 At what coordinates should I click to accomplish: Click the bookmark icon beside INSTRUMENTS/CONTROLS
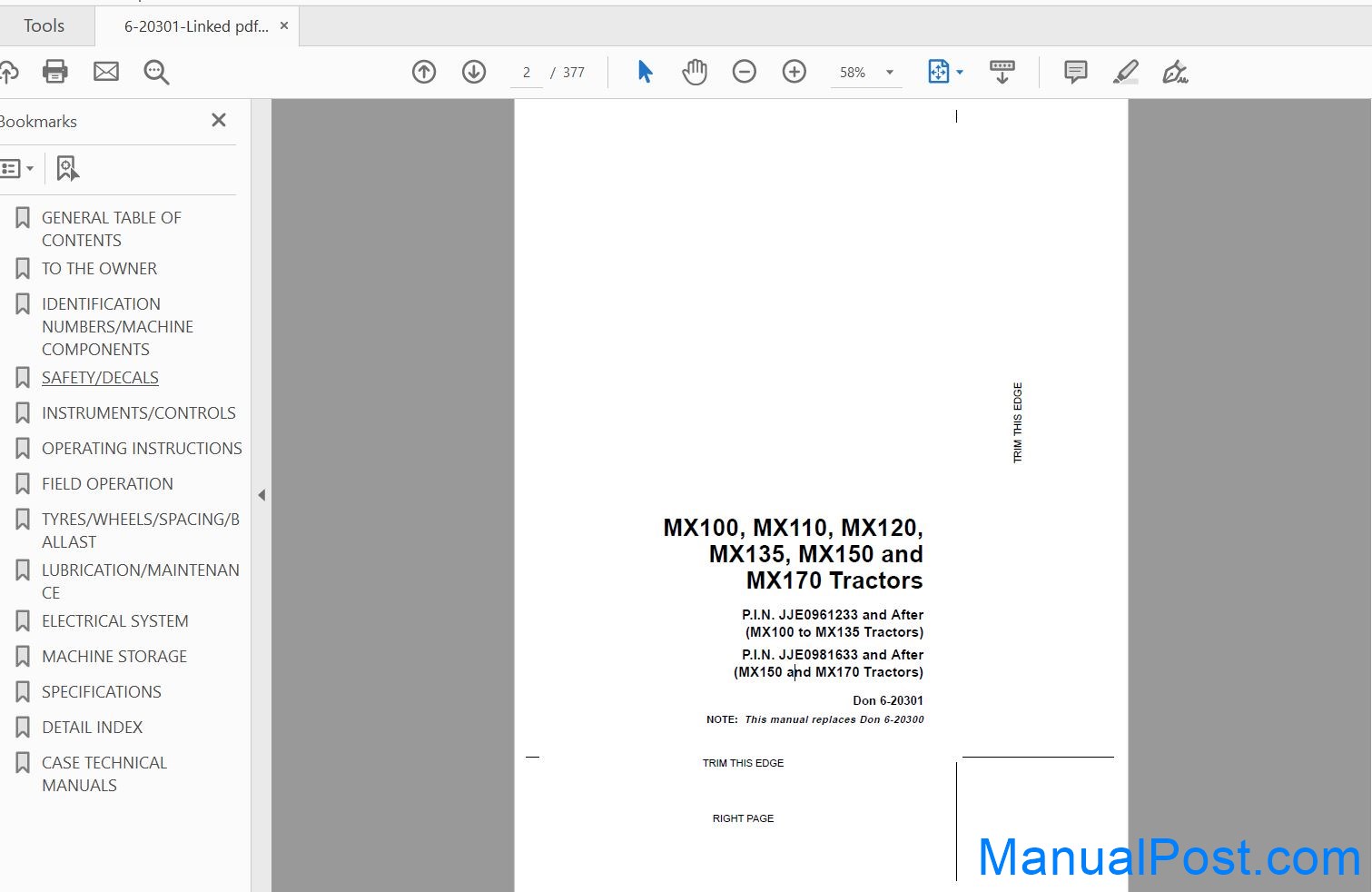(23, 413)
